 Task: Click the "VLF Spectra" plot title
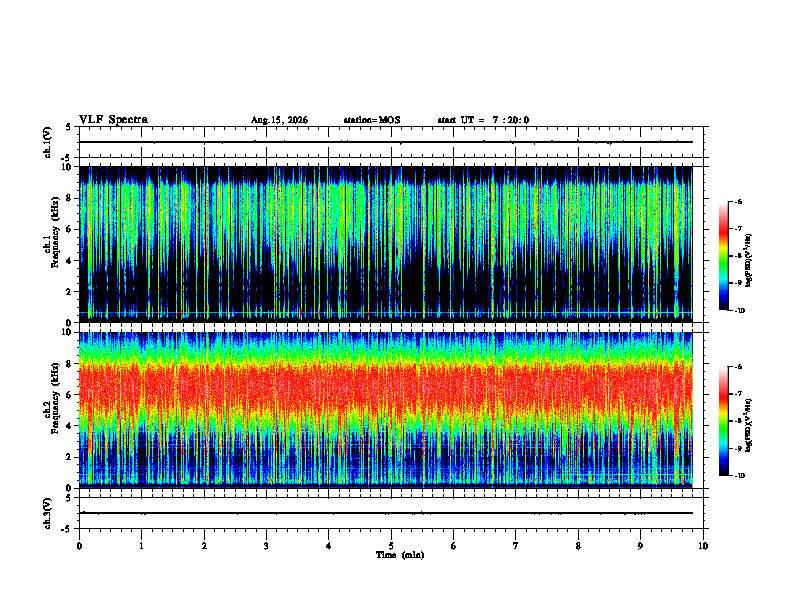[113, 120]
